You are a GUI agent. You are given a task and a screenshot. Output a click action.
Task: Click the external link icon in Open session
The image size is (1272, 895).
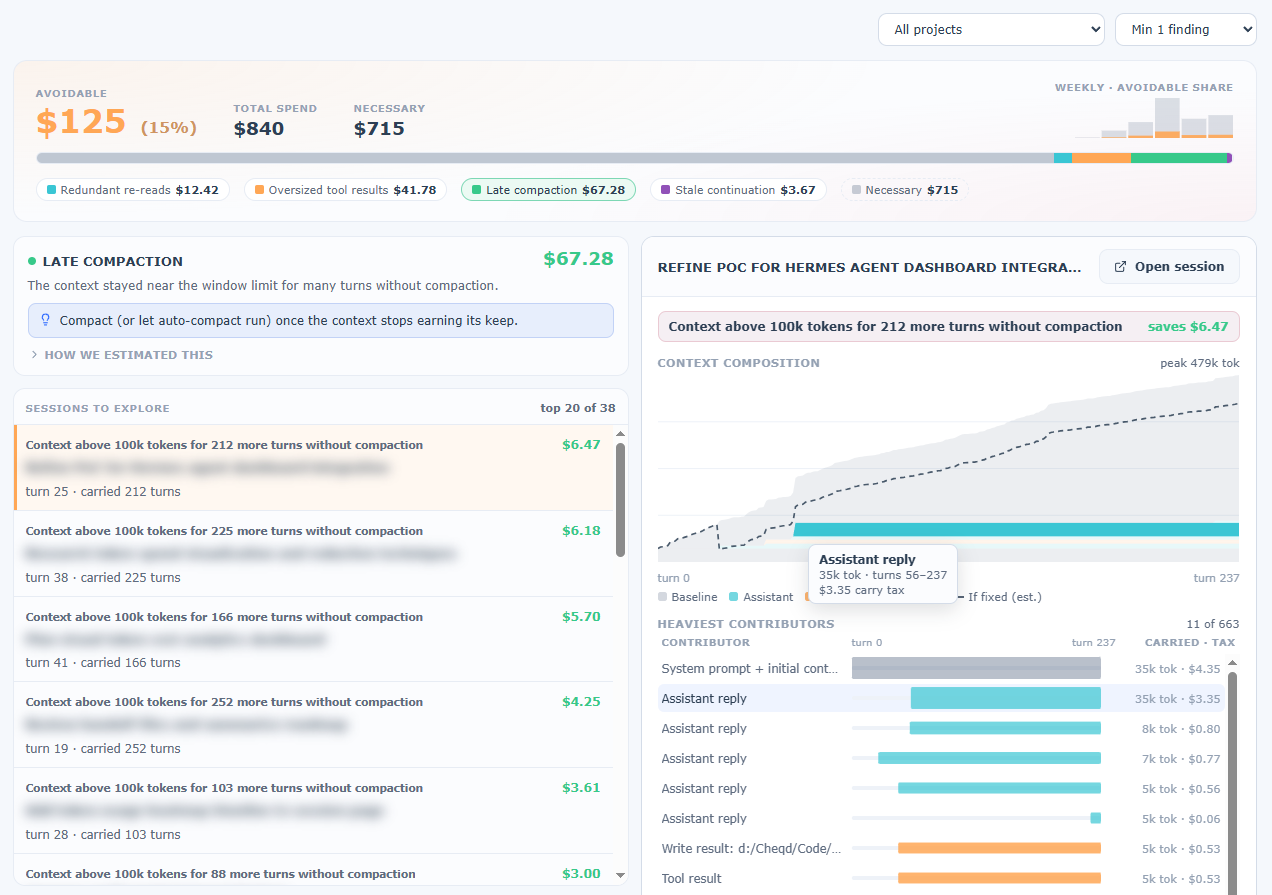[x=1120, y=267]
